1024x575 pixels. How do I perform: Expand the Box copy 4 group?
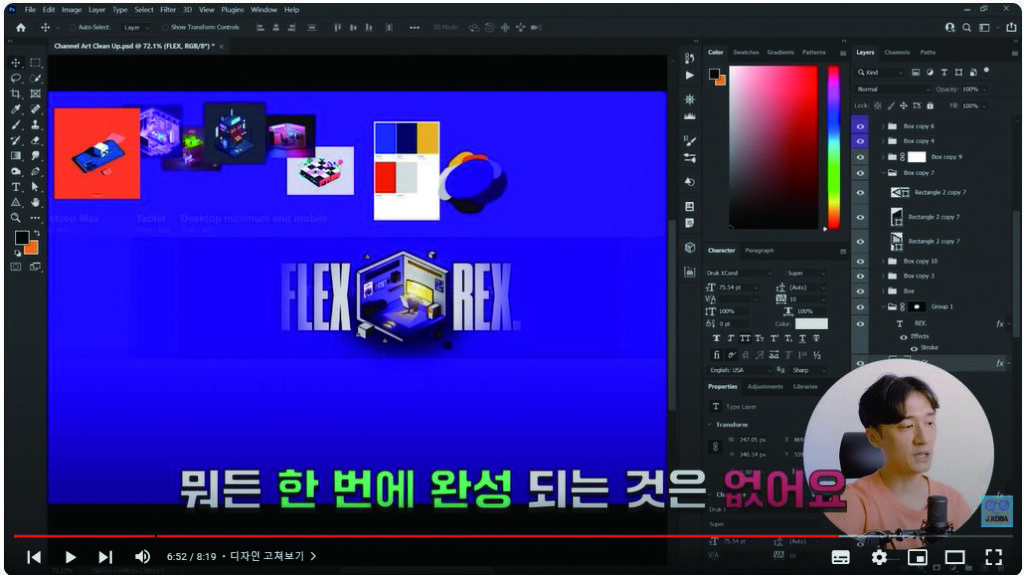883,141
